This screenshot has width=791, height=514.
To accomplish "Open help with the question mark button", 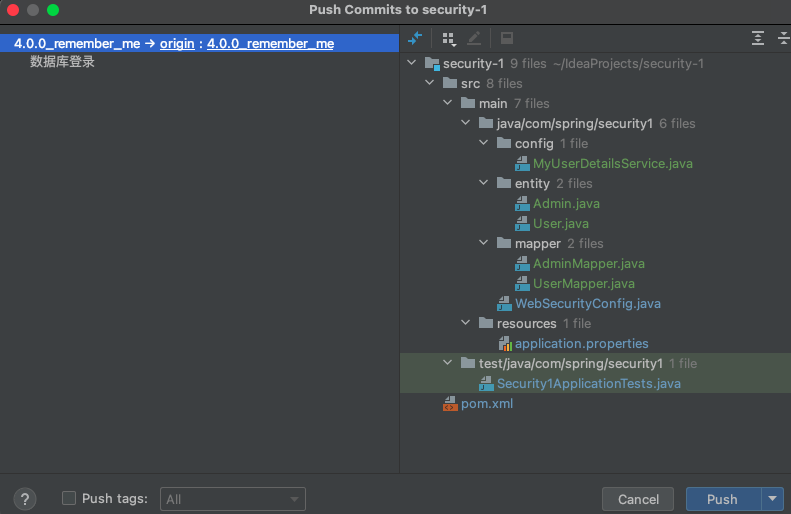I will click(25, 499).
